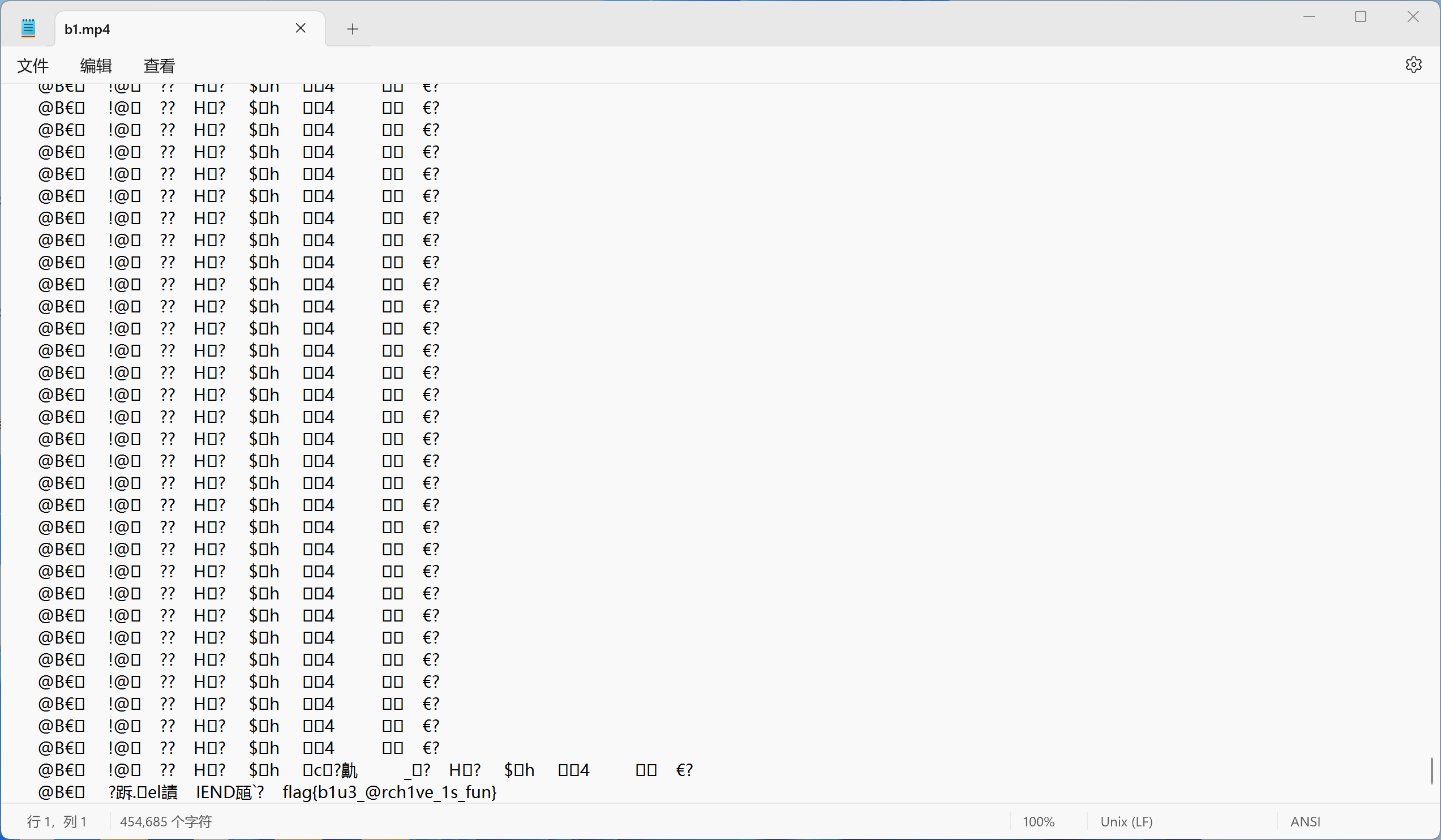The width and height of the screenshot is (1441, 840).
Task: Close the Notepad window
Action: [x=1412, y=17]
